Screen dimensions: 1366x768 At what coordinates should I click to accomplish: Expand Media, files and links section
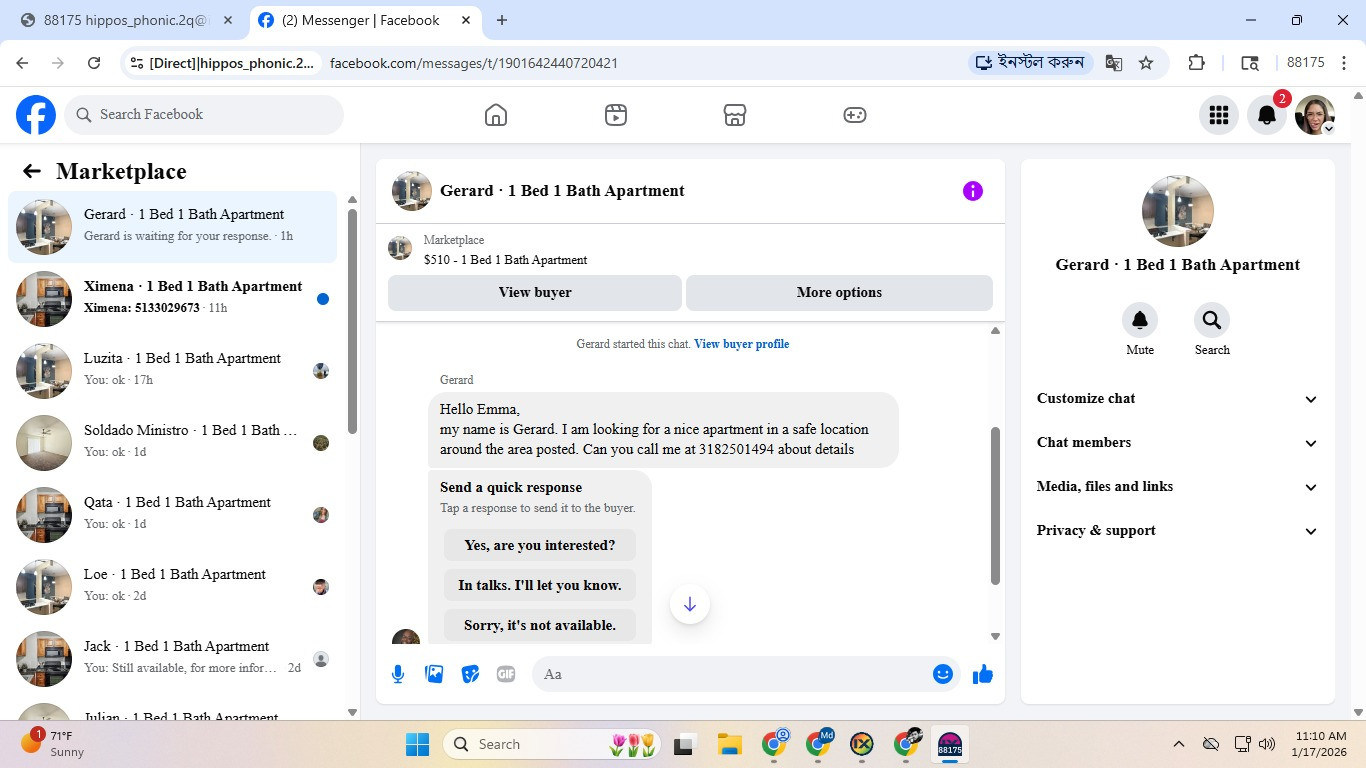tap(1178, 487)
